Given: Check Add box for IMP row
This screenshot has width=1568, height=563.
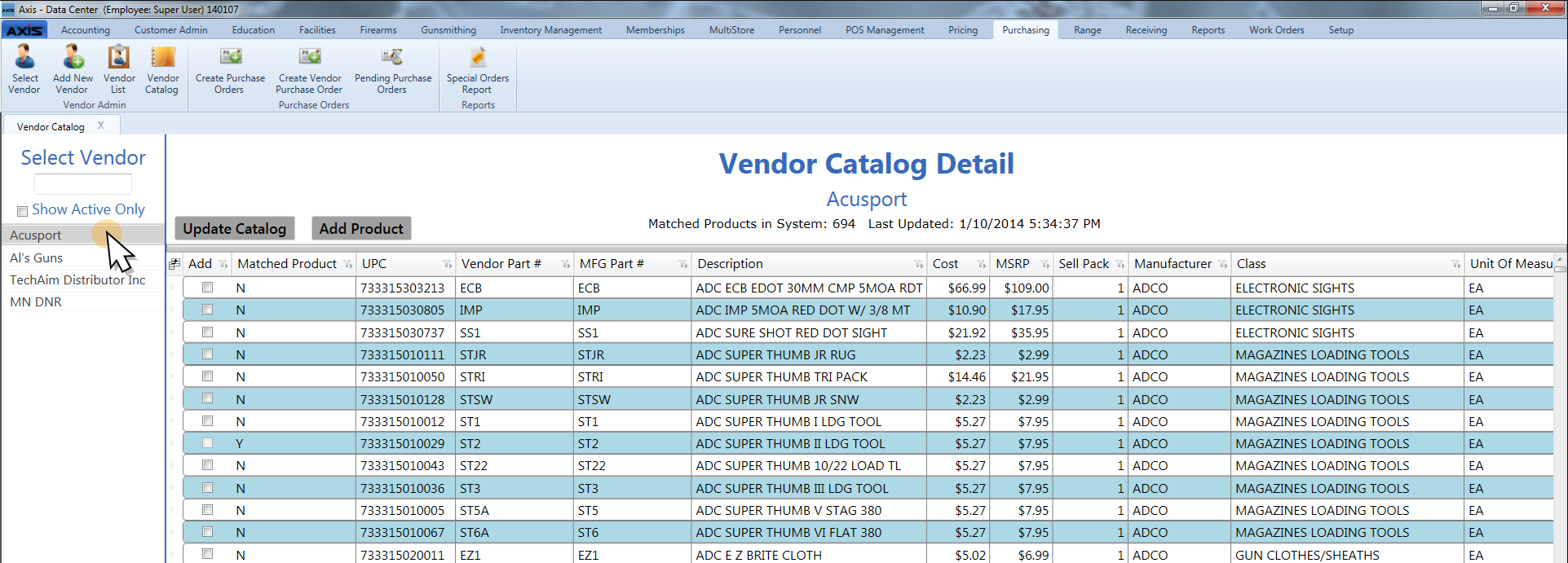Looking at the screenshot, I should [x=207, y=310].
